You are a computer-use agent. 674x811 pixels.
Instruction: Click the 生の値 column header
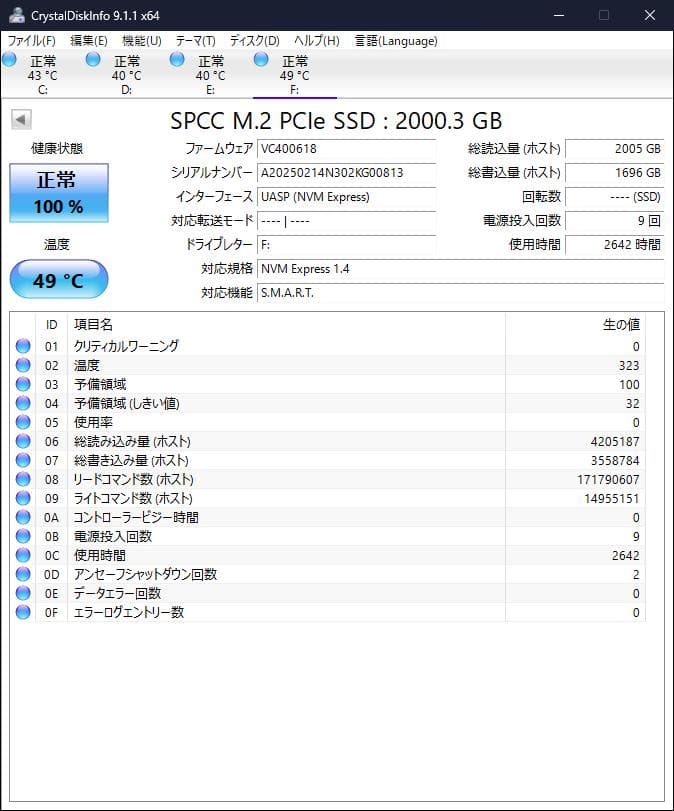click(575, 325)
